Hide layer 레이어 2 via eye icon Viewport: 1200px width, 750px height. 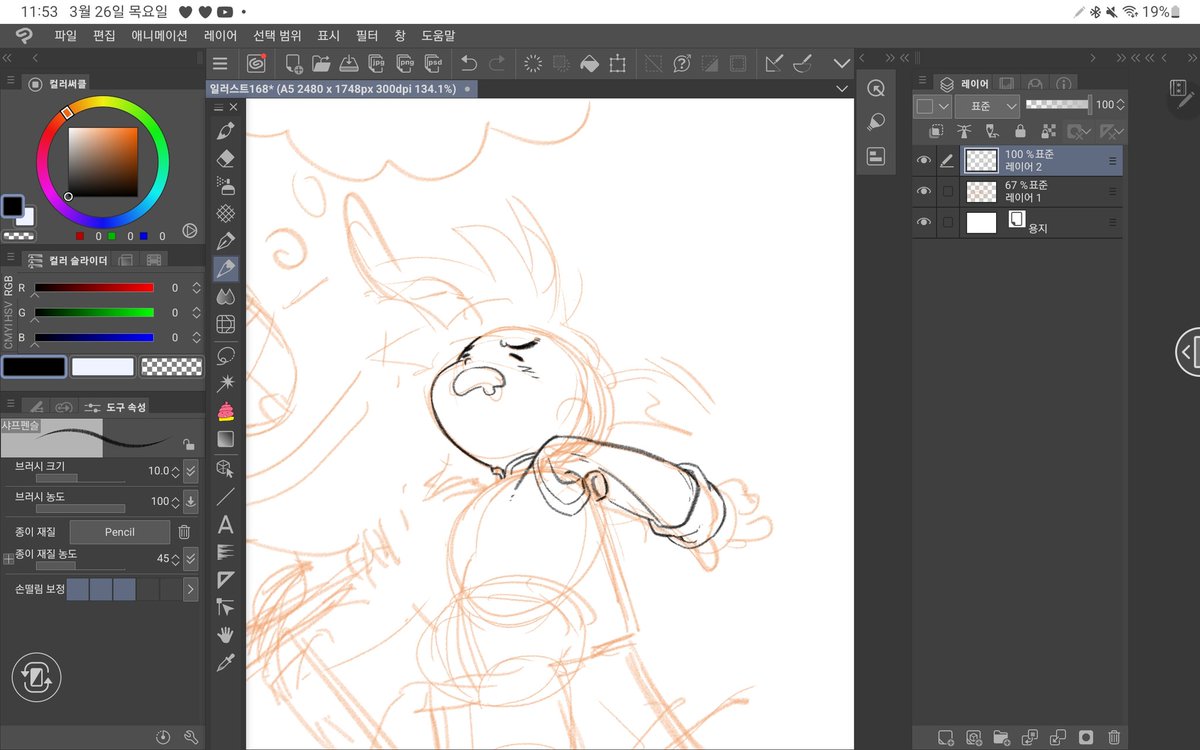(924, 160)
